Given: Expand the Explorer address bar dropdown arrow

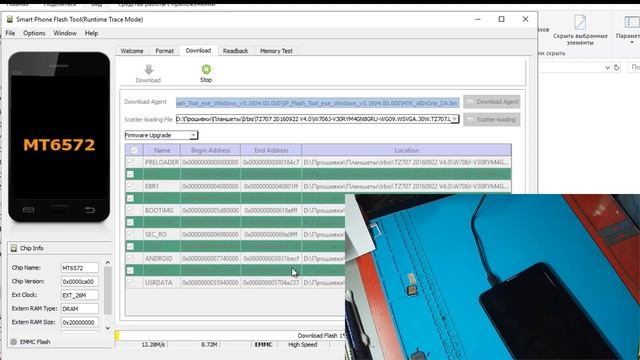Looking at the screenshot, I should point(607,67).
